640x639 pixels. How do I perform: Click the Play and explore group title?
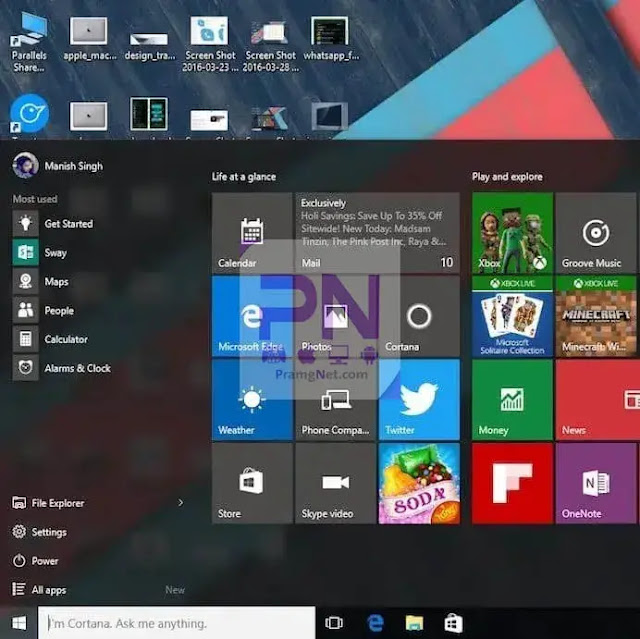click(507, 177)
